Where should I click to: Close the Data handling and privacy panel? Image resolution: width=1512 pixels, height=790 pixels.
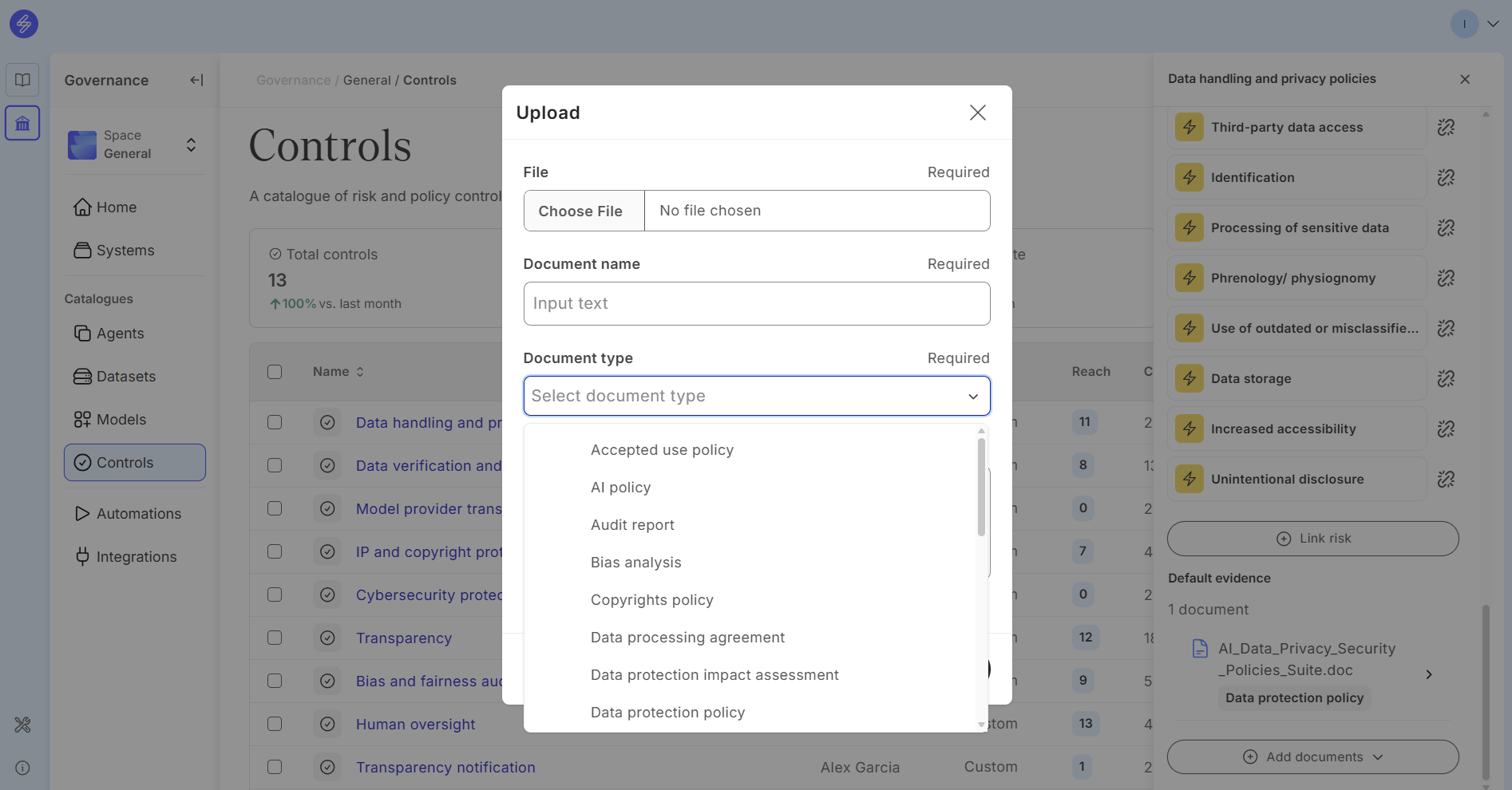pyautogui.click(x=1464, y=79)
